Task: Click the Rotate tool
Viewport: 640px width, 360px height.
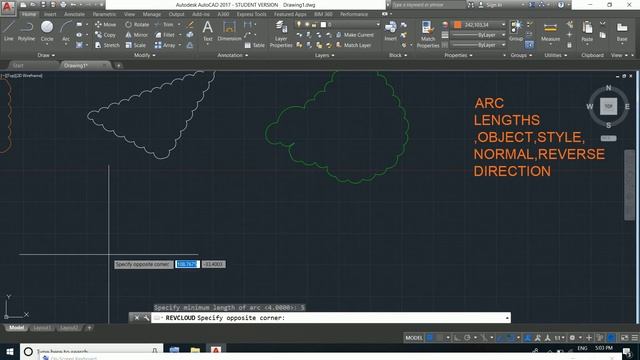Action: [137, 24]
